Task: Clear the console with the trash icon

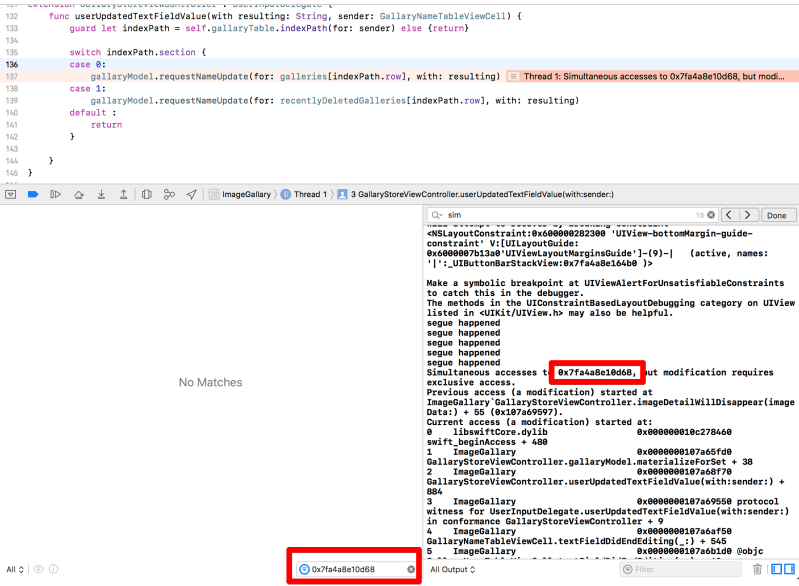Action: point(757,569)
